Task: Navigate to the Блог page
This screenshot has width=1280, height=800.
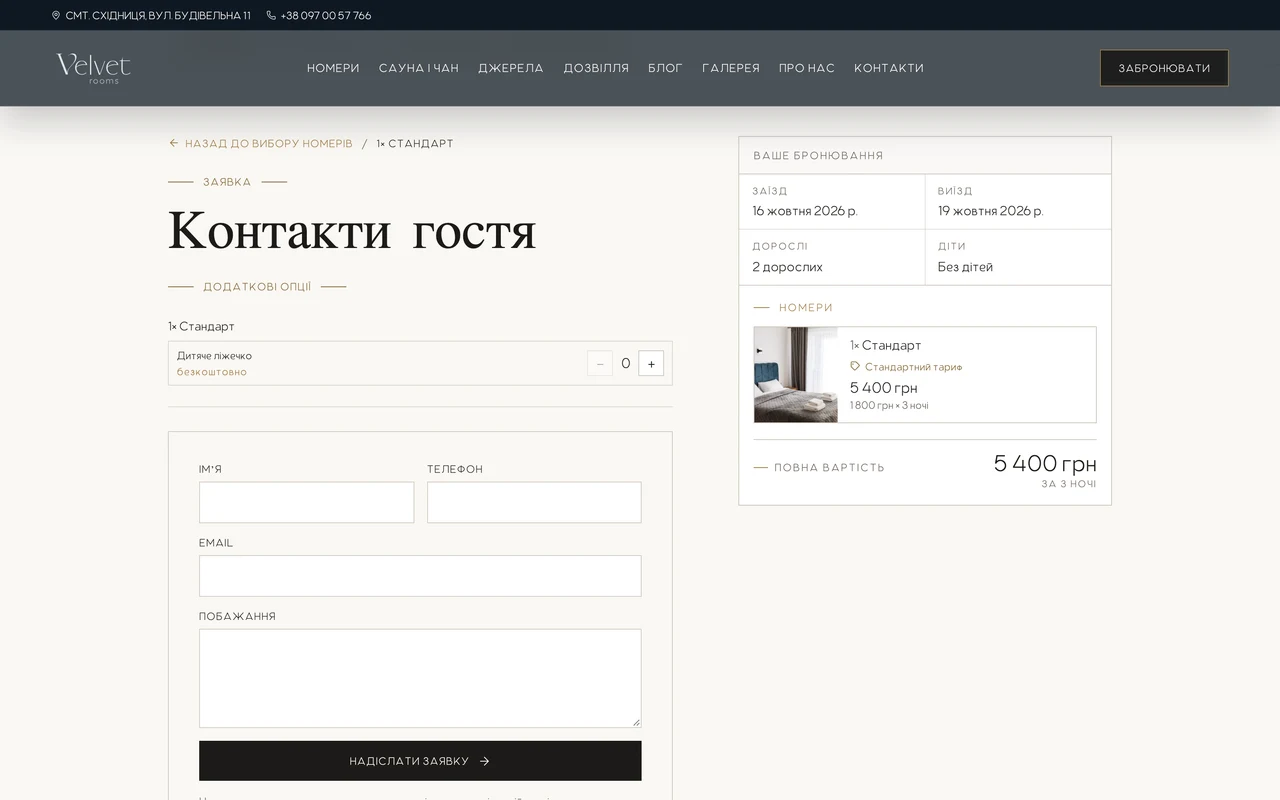Action: pyautogui.click(x=665, y=68)
